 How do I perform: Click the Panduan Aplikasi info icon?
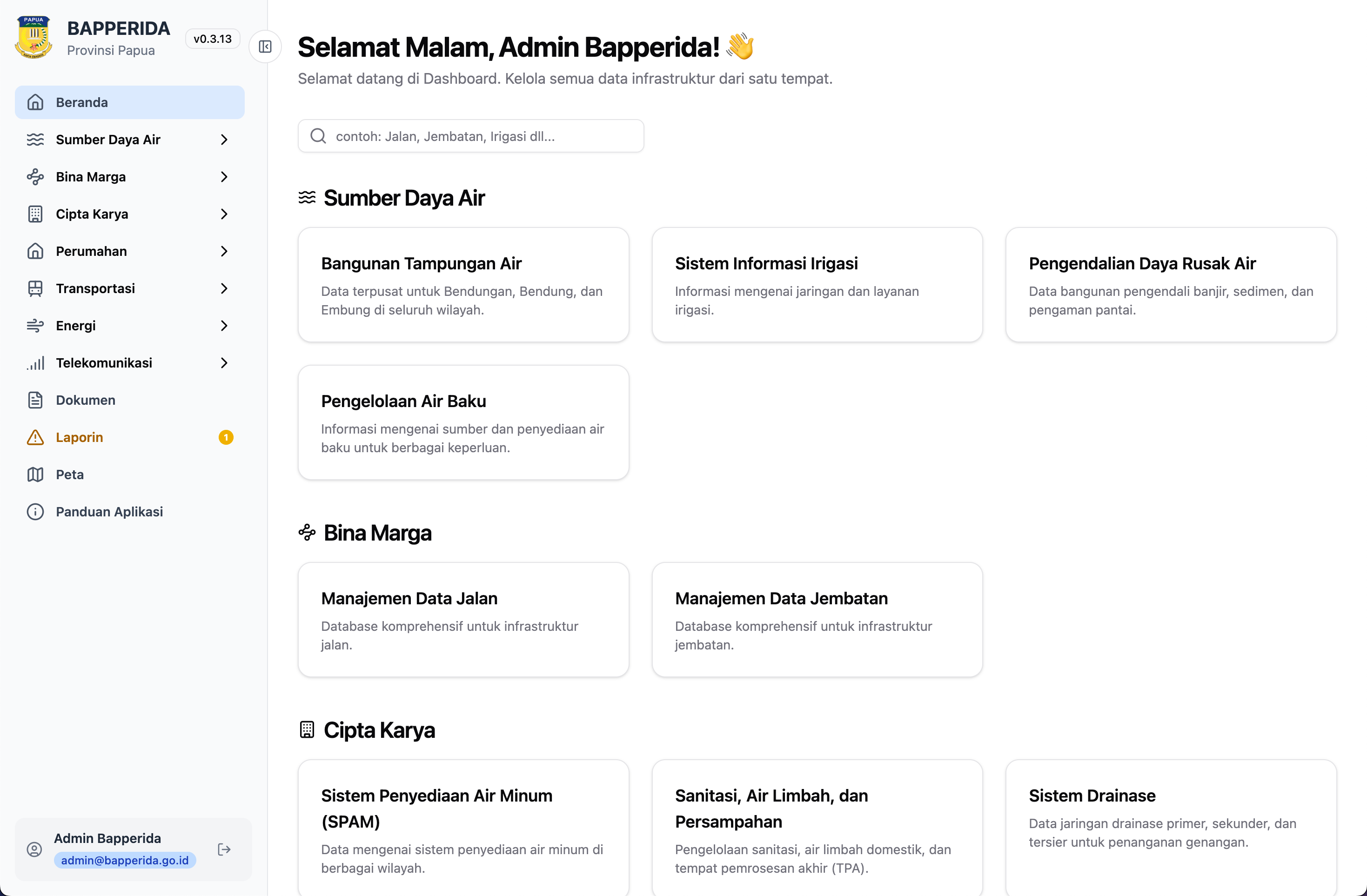pyautogui.click(x=35, y=512)
